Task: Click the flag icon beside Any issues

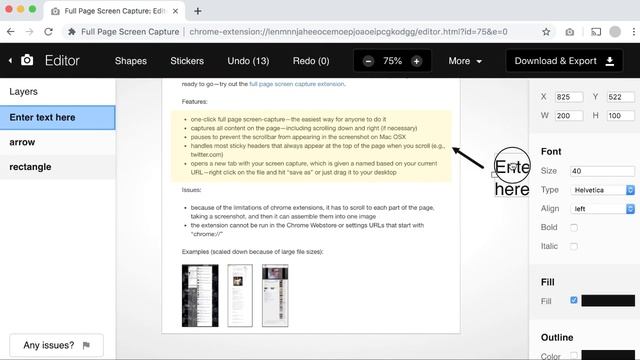Action: pos(86,346)
